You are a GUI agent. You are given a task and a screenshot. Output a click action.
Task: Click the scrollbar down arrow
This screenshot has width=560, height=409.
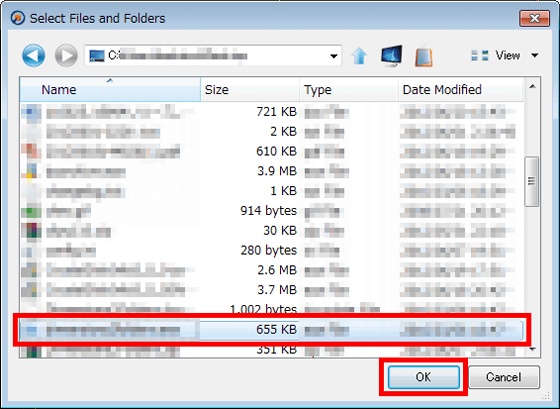(532, 349)
